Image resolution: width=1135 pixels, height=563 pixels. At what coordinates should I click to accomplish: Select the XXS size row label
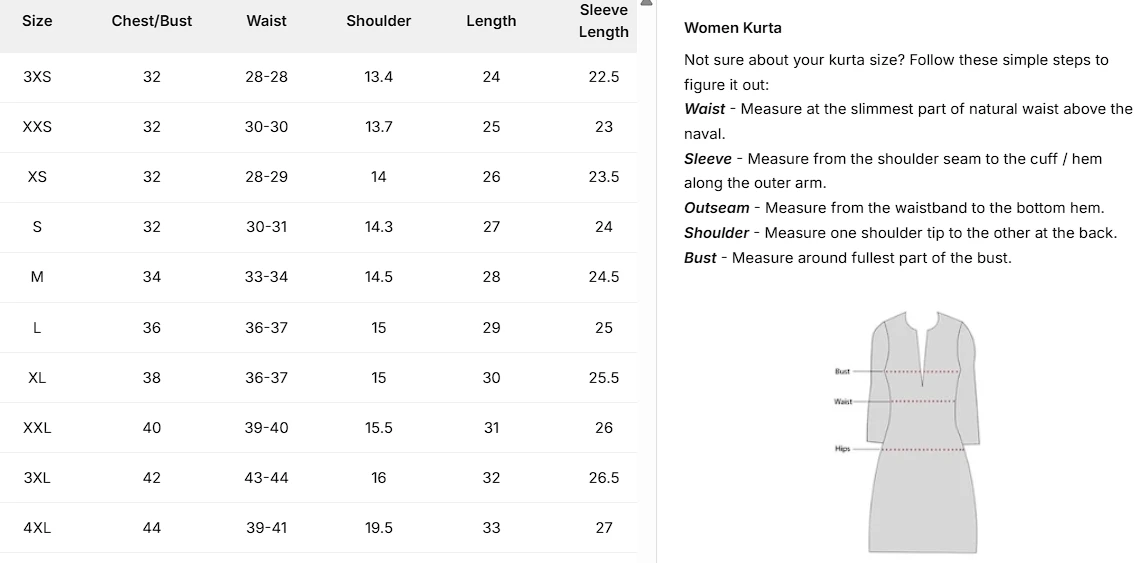[x=37, y=127]
